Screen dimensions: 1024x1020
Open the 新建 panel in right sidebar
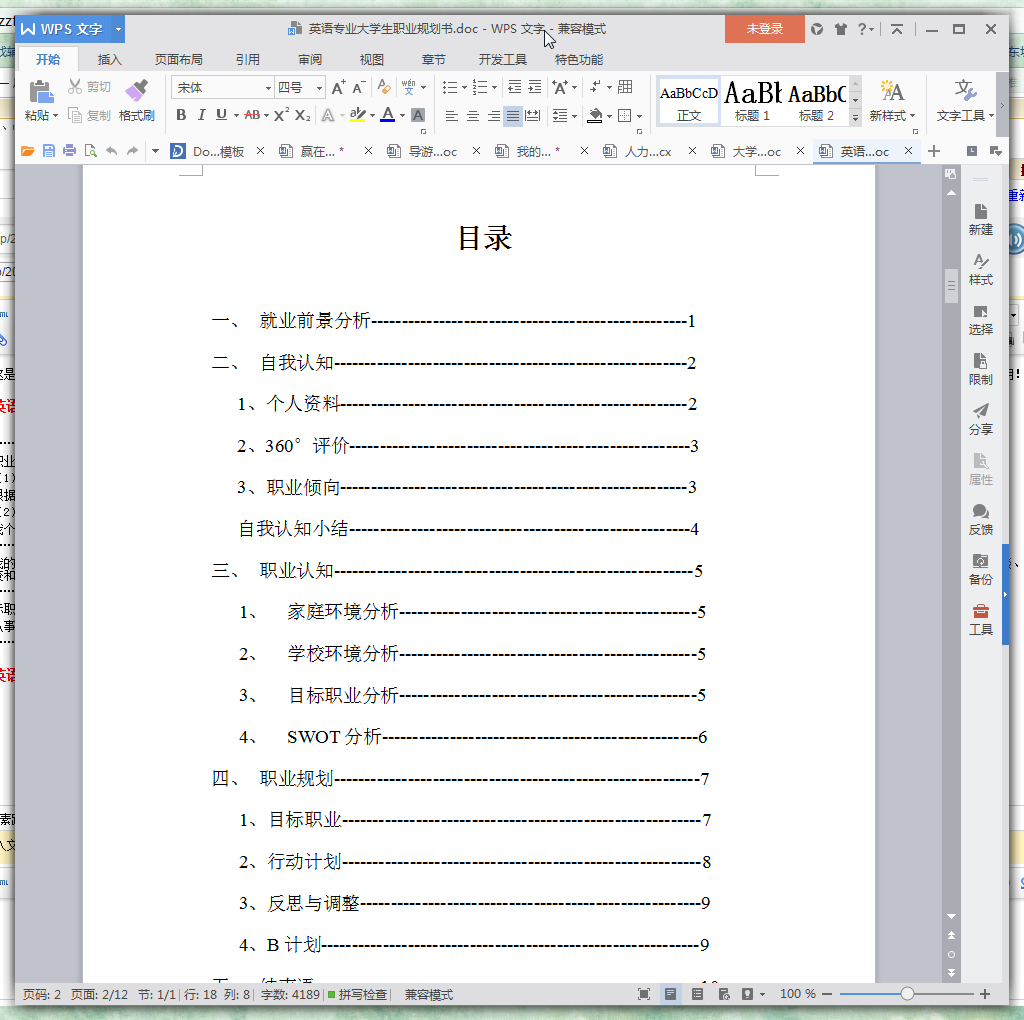tap(980, 220)
